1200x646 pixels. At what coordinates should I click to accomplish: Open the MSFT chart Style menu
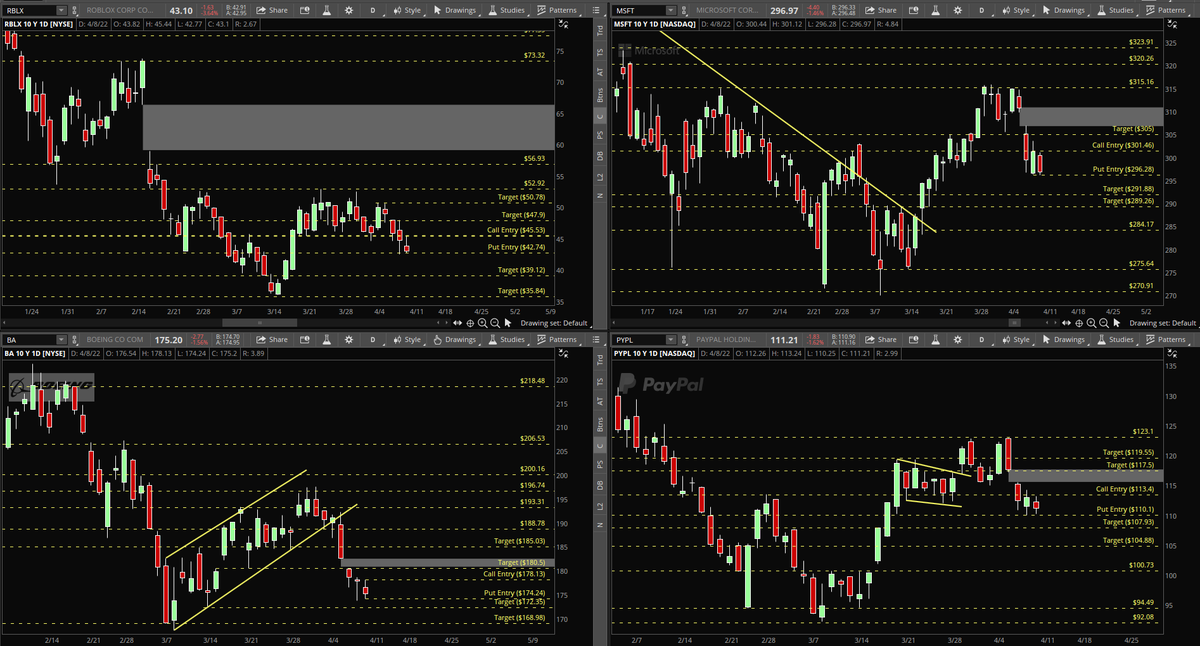coord(1015,9)
